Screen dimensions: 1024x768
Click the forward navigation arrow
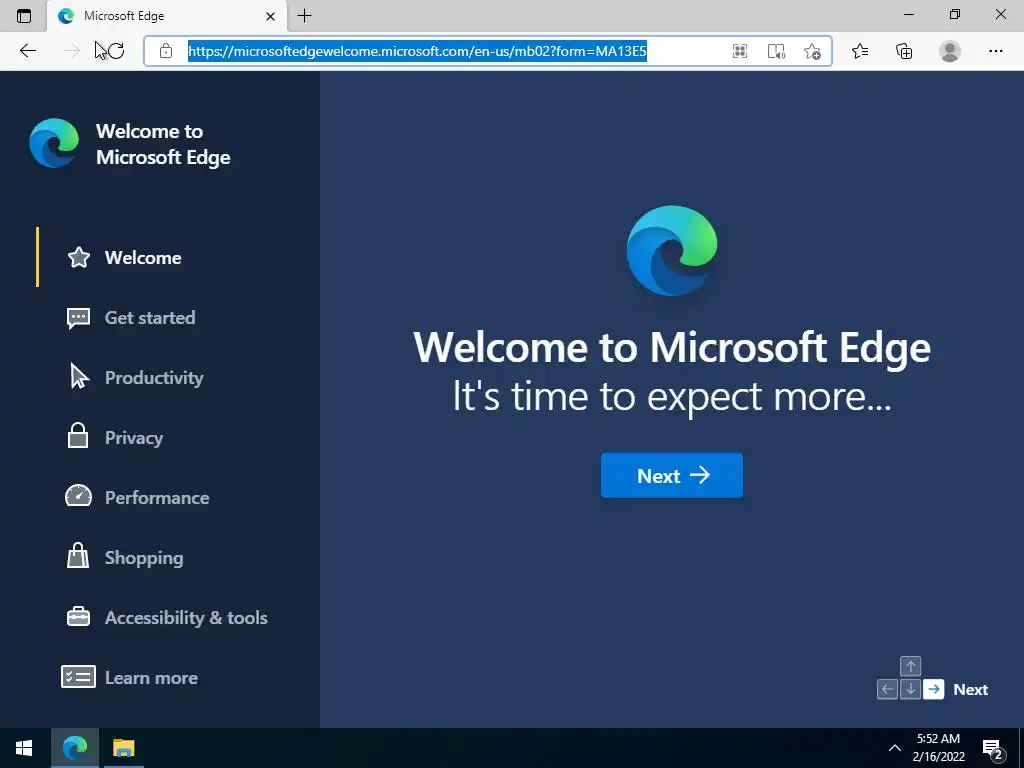pos(72,51)
